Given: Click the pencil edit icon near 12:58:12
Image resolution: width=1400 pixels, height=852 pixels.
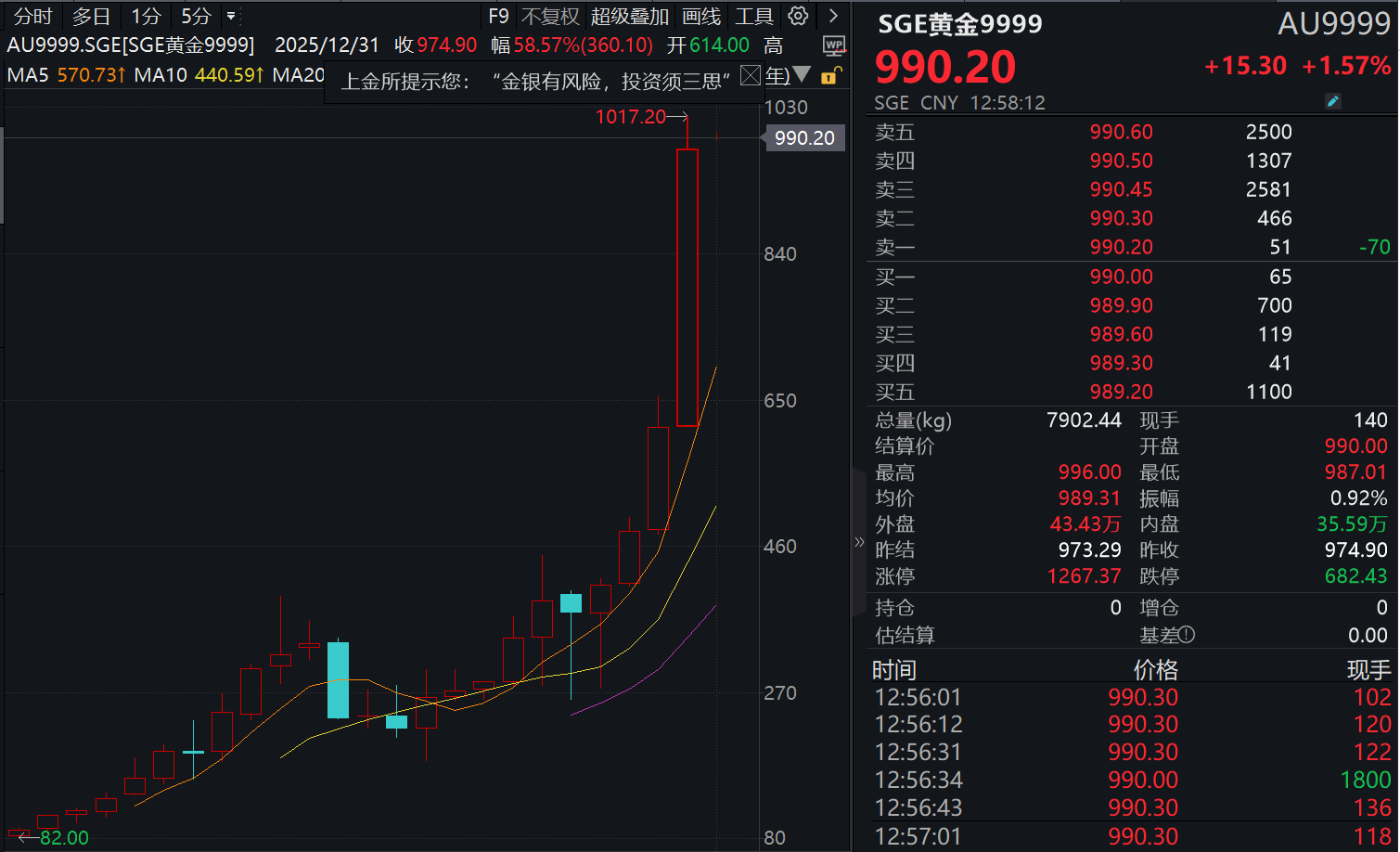Looking at the screenshot, I should pyautogui.click(x=1333, y=100).
